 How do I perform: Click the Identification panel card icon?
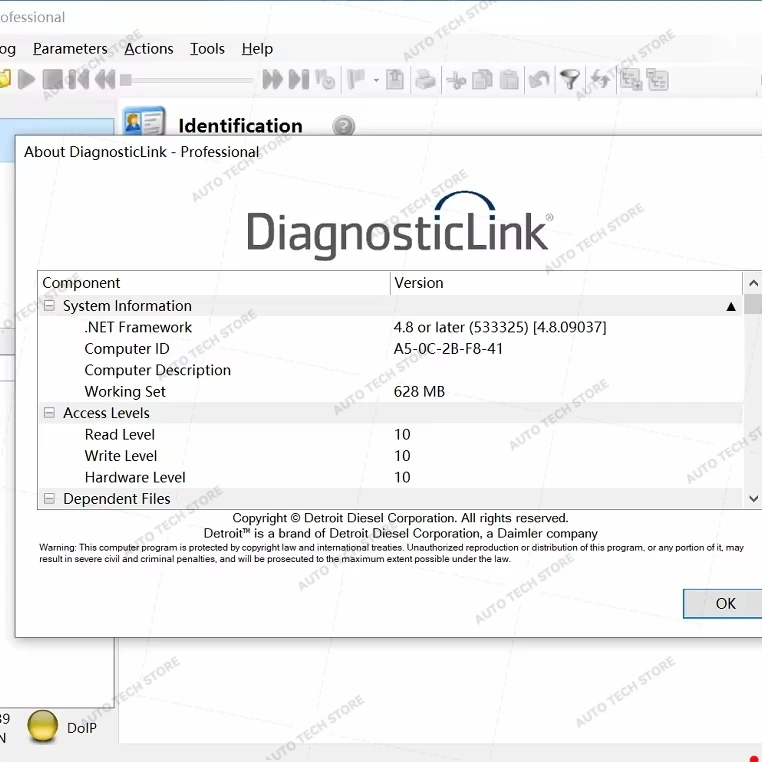tap(144, 121)
